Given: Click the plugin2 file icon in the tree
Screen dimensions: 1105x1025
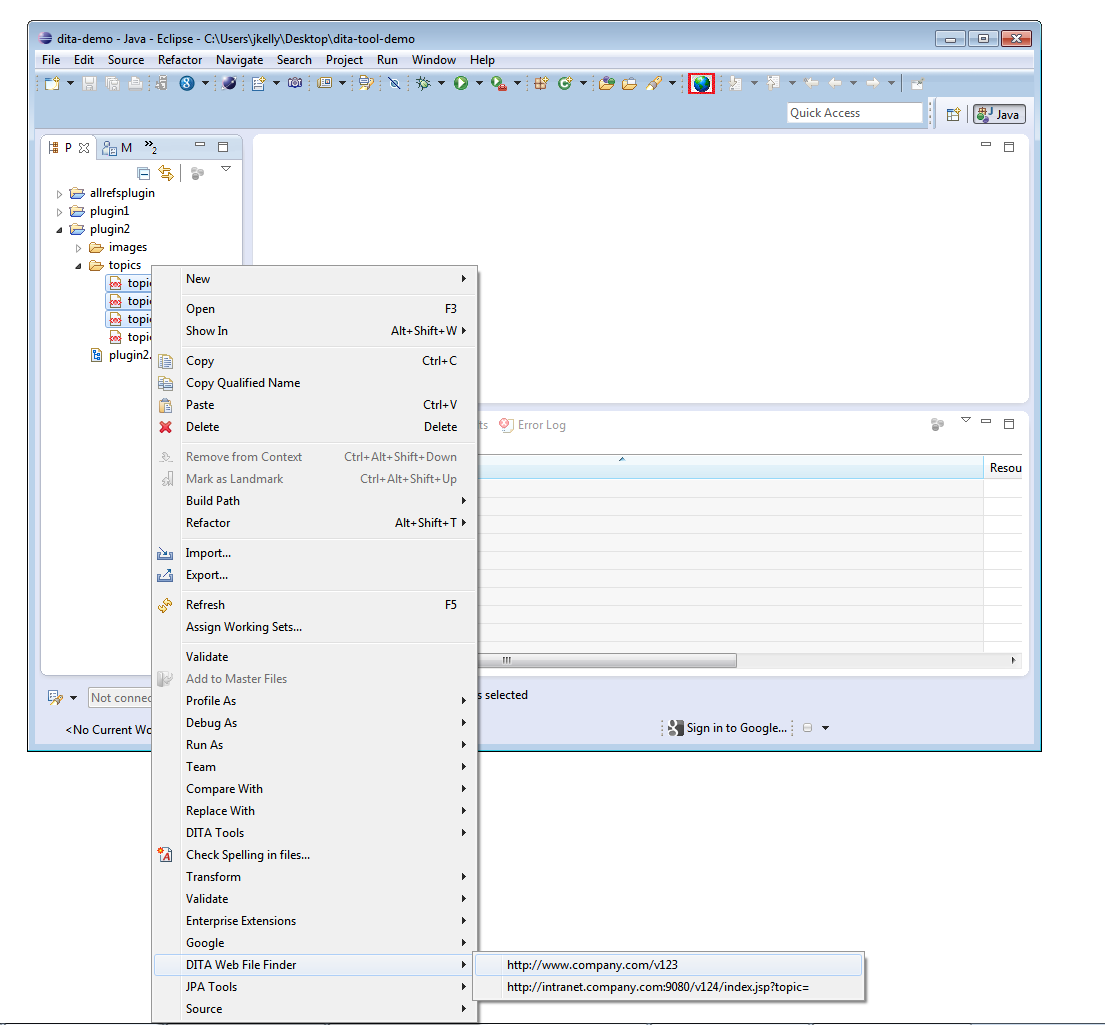Looking at the screenshot, I should pyautogui.click(x=97, y=355).
